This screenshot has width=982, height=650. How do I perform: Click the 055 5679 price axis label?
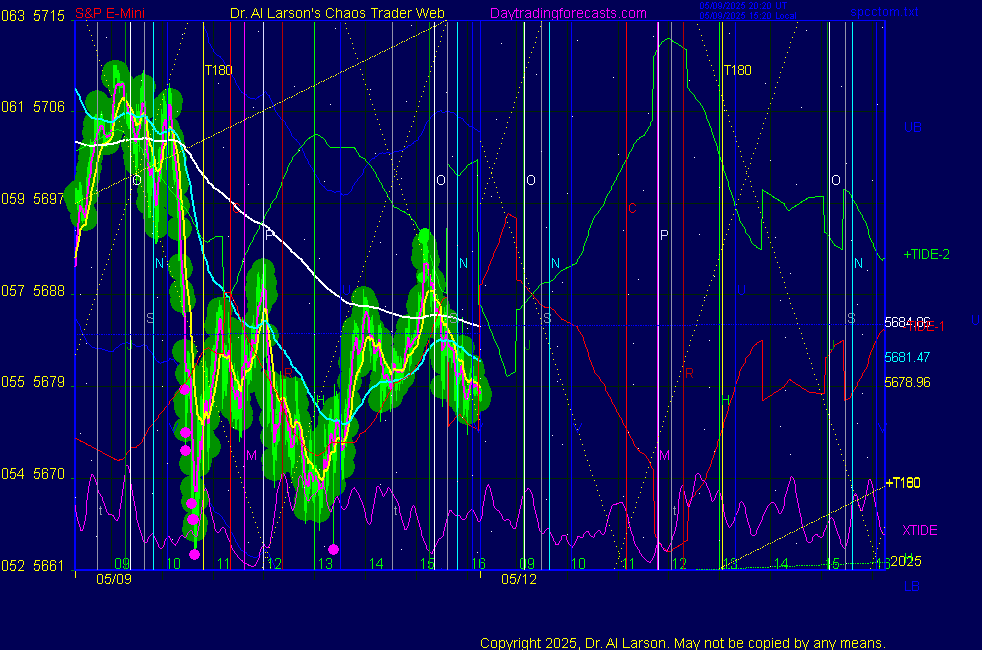(33, 382)
